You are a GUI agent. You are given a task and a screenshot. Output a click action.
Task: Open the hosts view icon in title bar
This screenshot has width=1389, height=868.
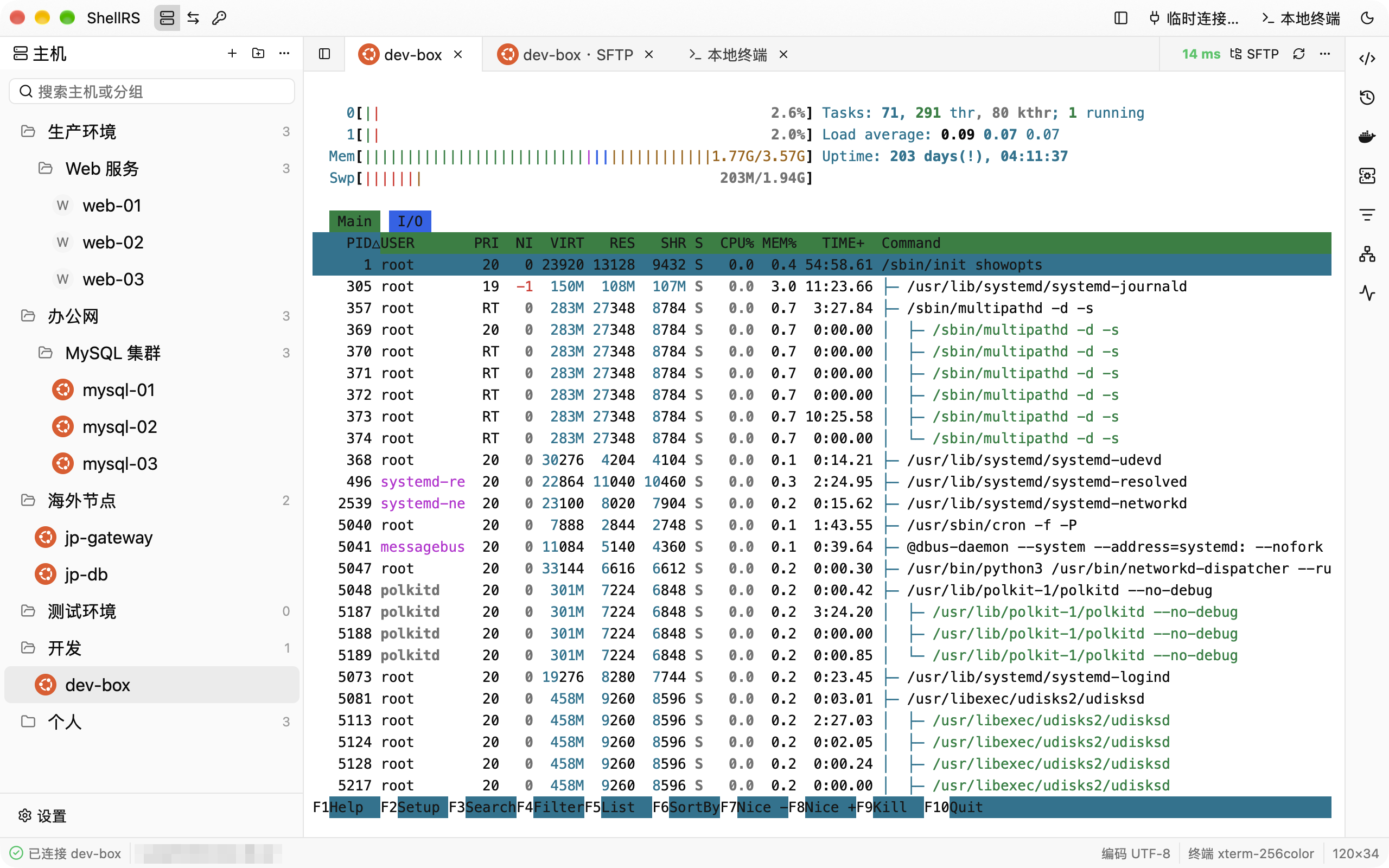167,18
